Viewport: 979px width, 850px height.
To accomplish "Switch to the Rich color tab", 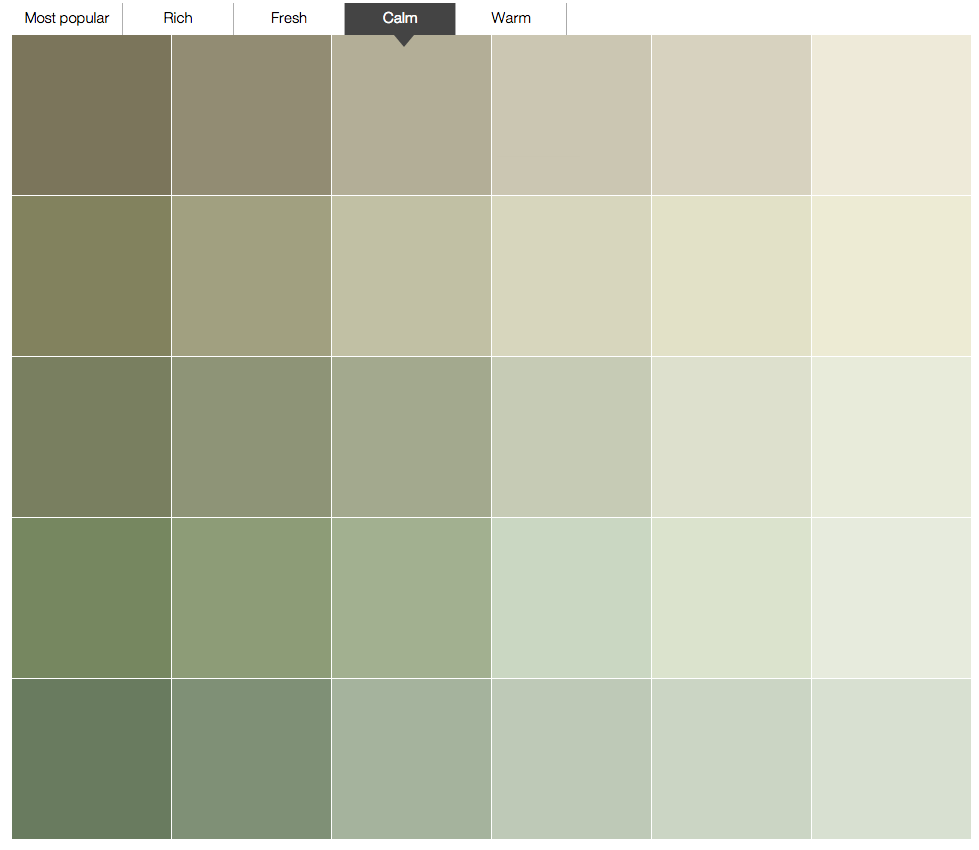I will pos(178,18).
